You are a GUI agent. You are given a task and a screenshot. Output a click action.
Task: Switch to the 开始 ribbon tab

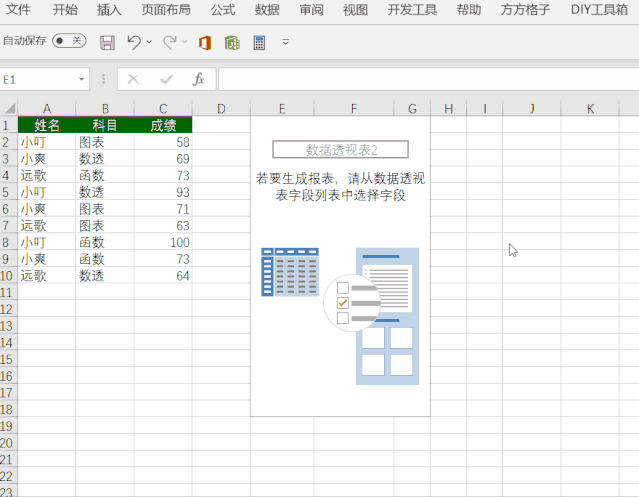(65, 9)
